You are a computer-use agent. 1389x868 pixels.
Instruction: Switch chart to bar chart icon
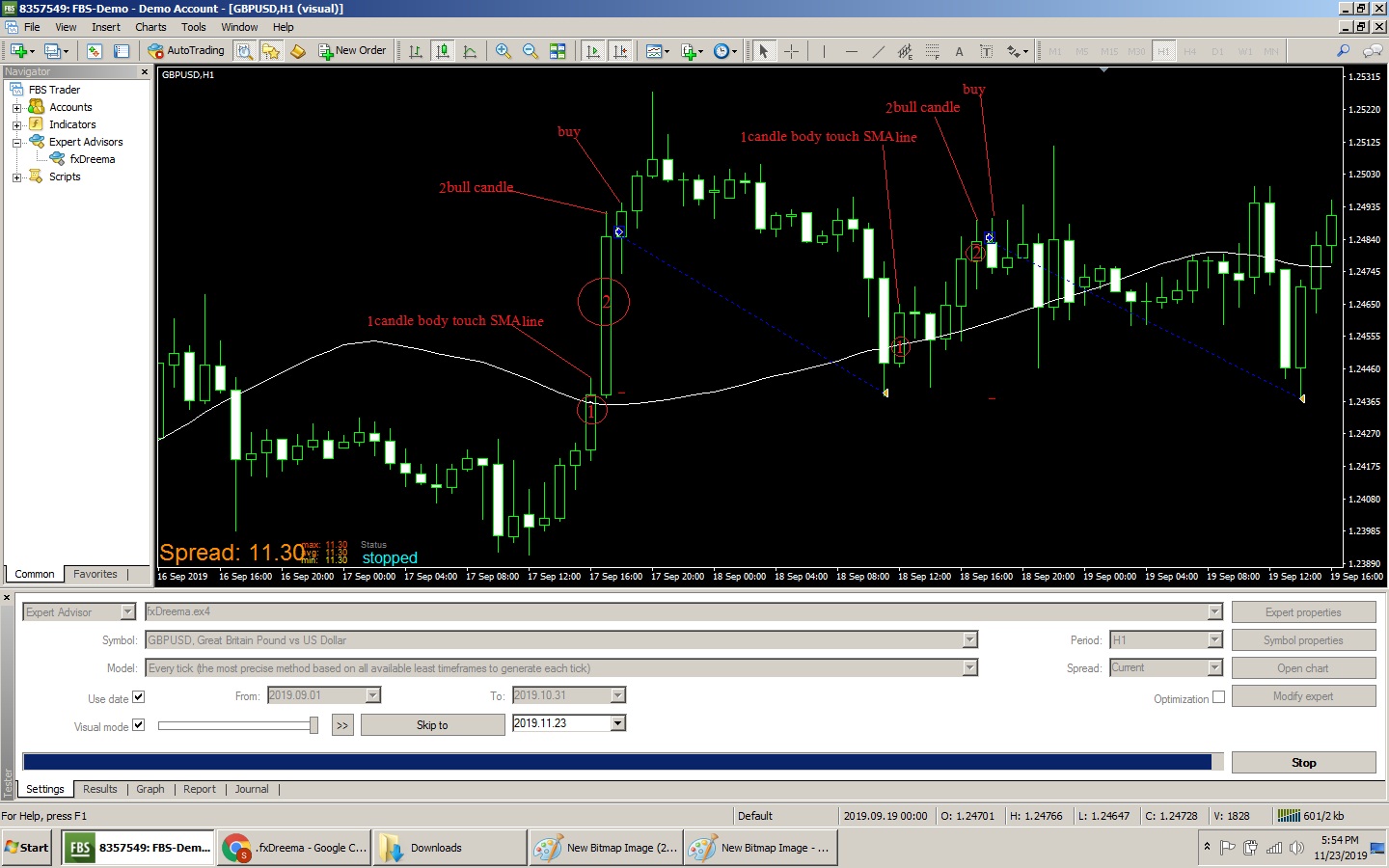pos(416,51)
